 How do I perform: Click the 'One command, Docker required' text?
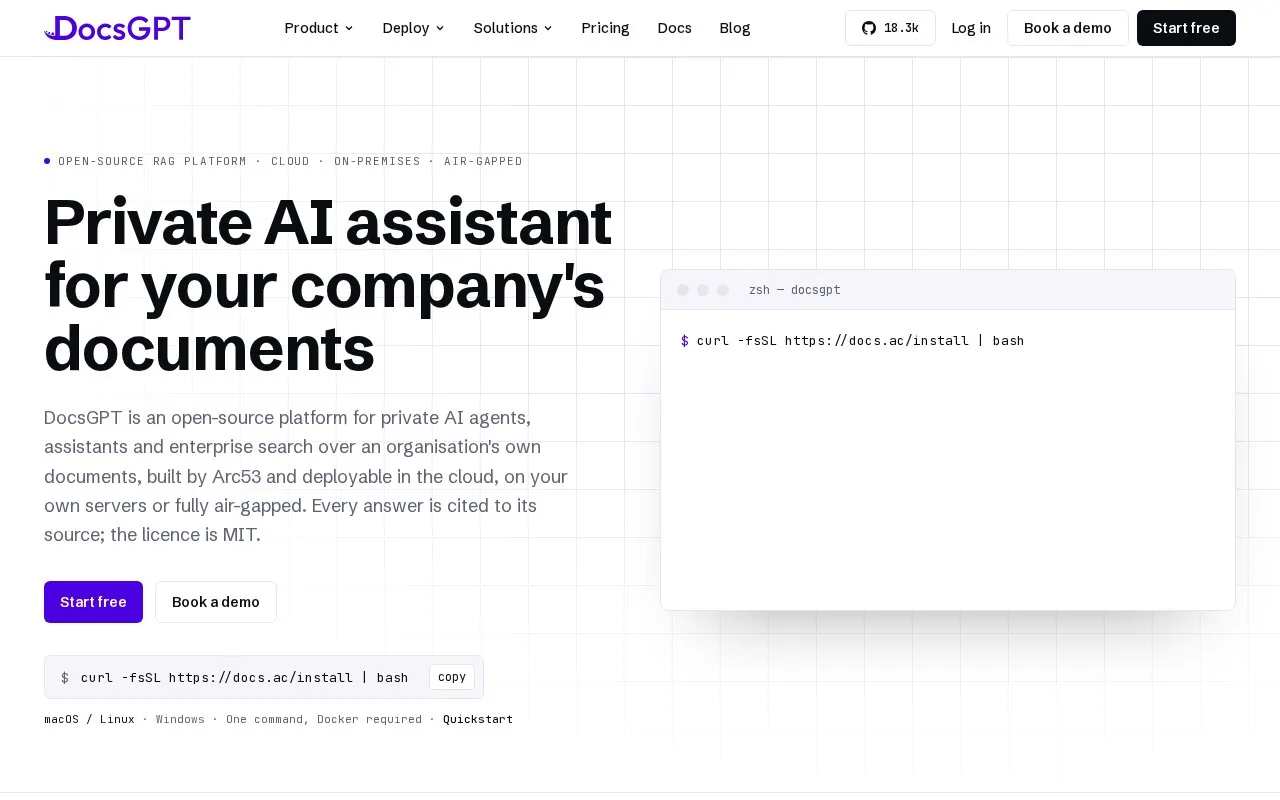(x=324, y=719)
